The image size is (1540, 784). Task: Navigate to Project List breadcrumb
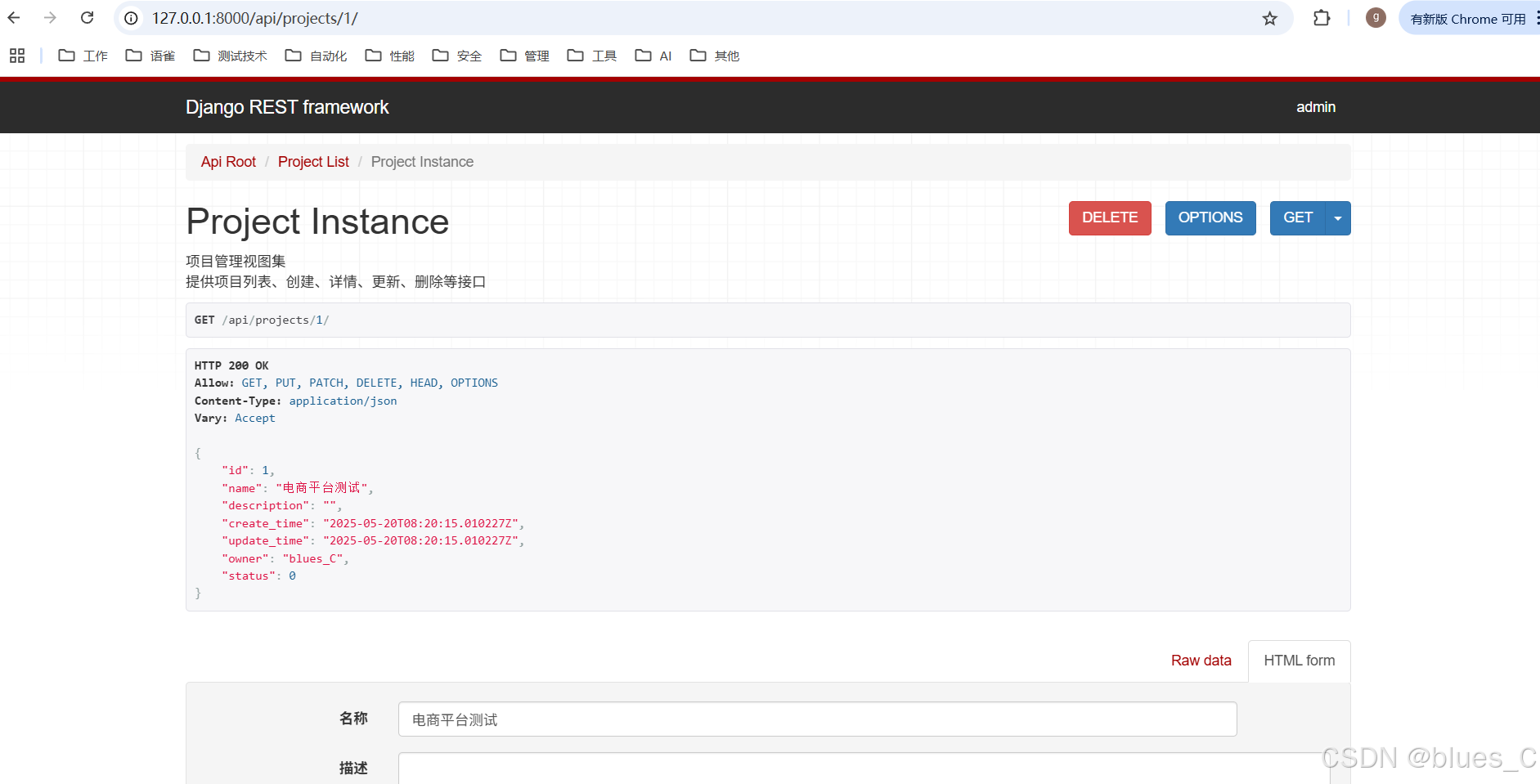pos(313,162)
